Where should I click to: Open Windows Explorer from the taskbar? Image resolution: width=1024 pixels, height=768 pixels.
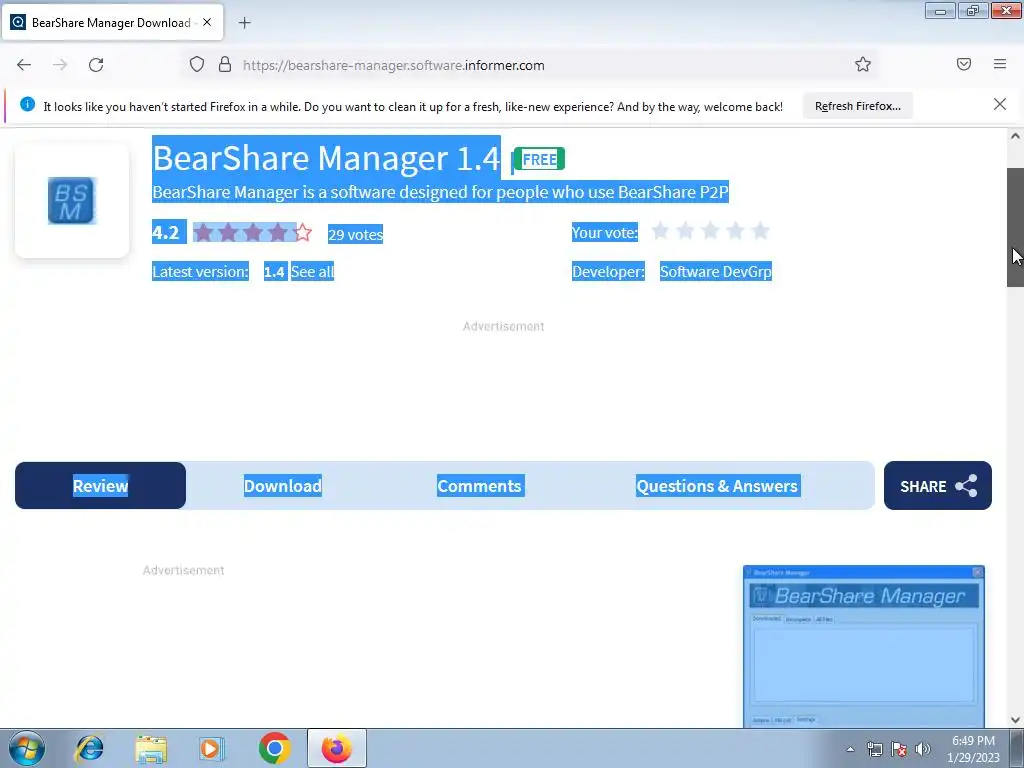pyautogui.click(x=151, y=748)
